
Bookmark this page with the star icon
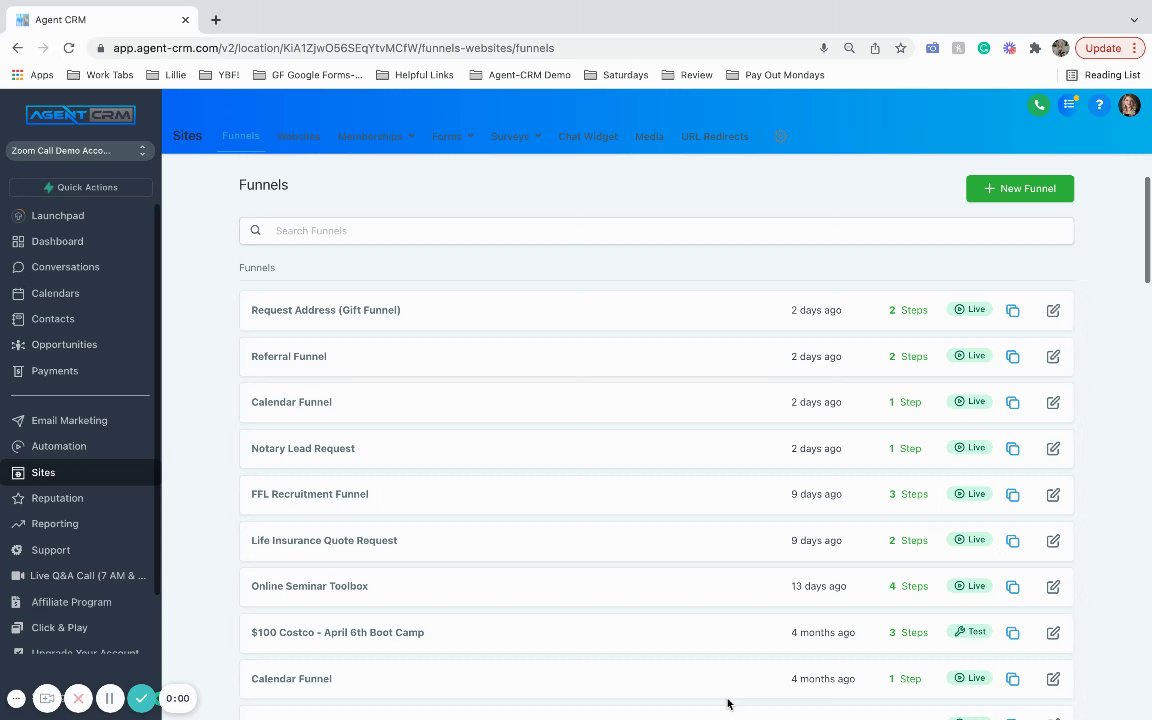900,48
